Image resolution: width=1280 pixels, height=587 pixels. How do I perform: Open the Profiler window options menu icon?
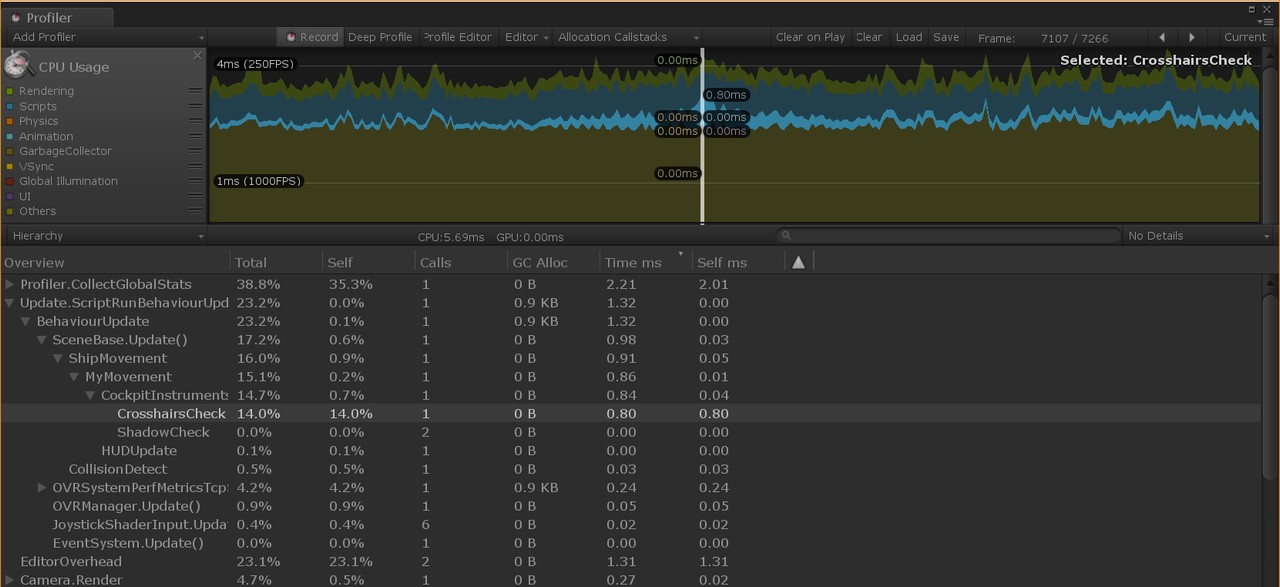click(x=1266, y=21)
